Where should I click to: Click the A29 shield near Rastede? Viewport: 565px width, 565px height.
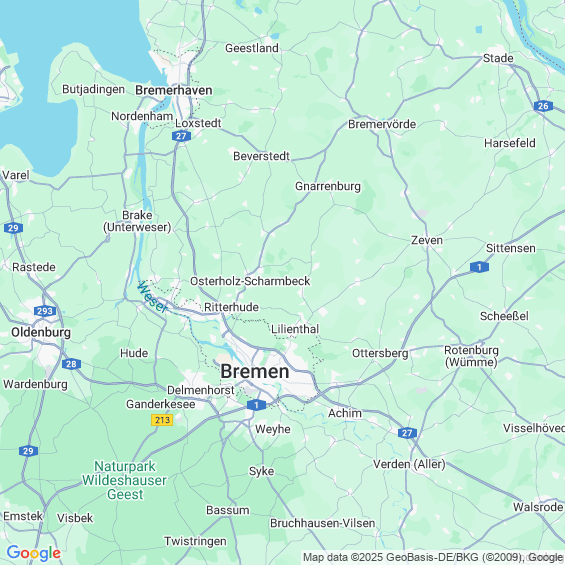pyautogui.click(x=13, y=228)
